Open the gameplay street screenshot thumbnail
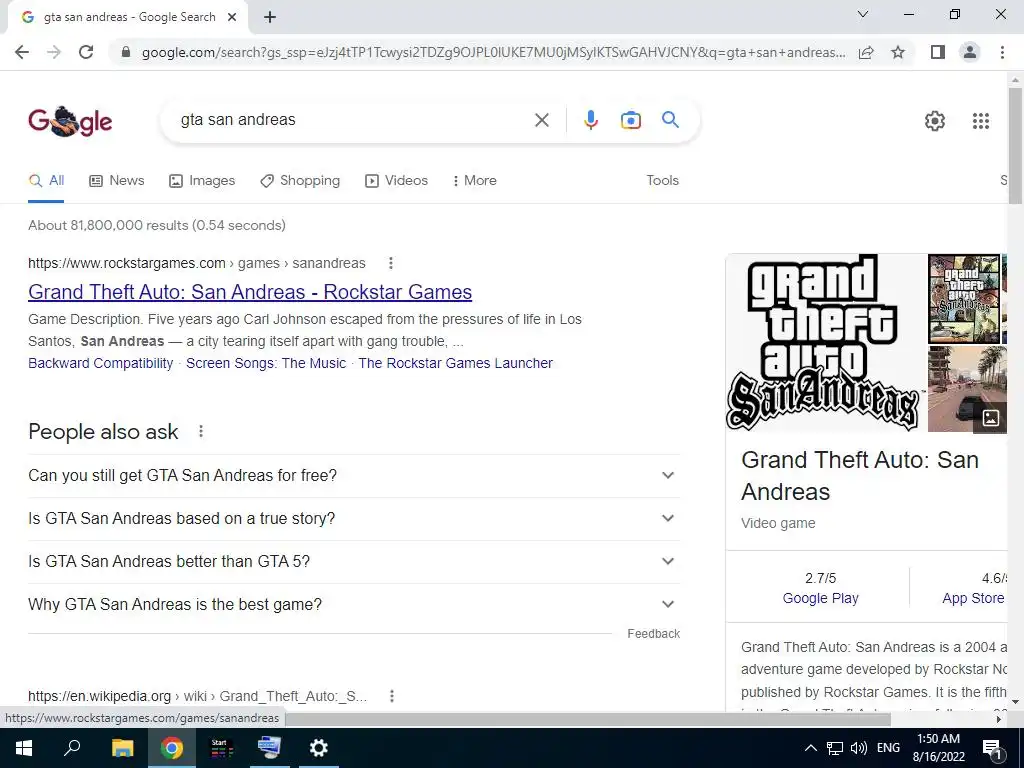The image size is (1024, 768). click(x=967, y=389)
